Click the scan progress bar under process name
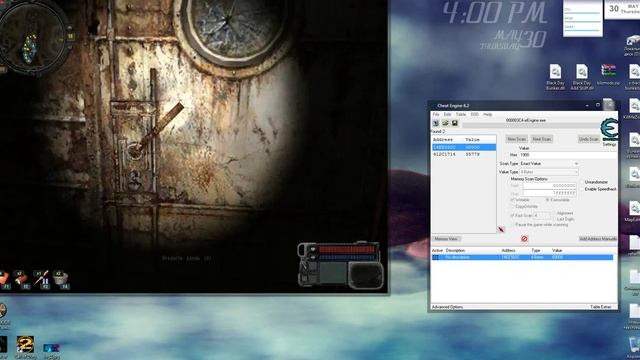 531,125
